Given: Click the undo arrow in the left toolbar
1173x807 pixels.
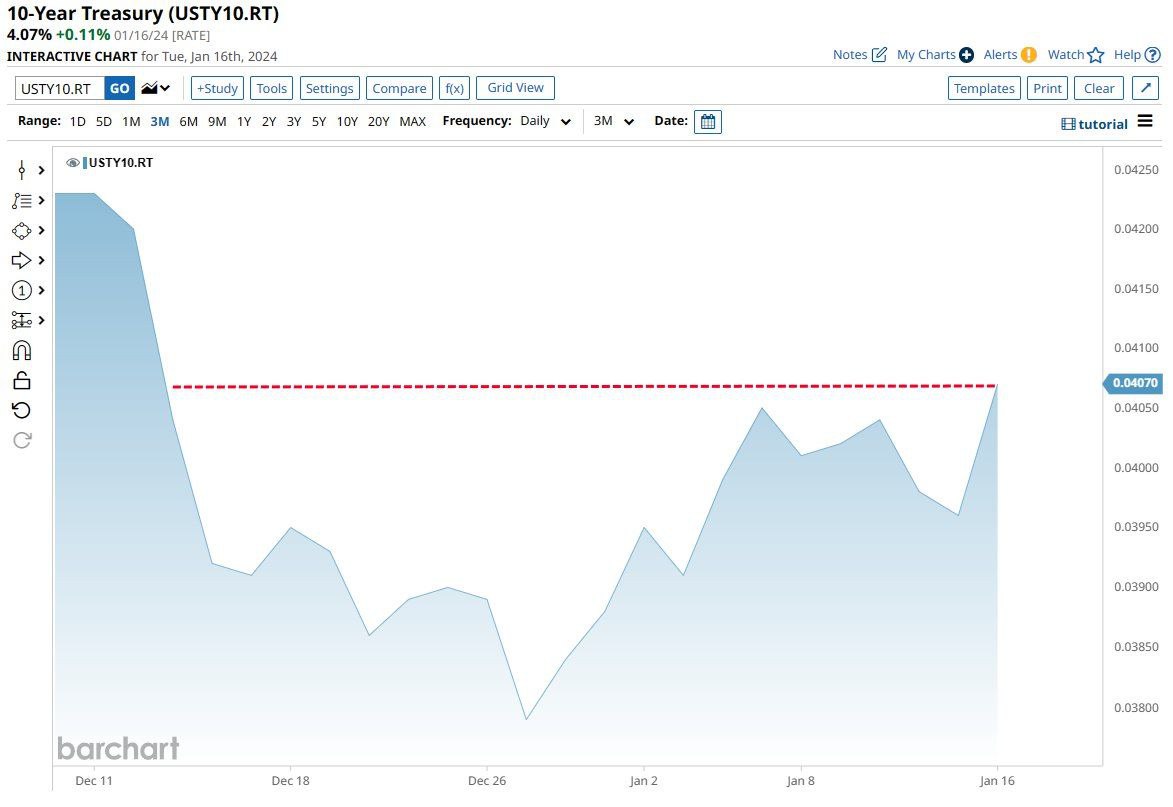Looking at the screenshot, I should point(22,410).
